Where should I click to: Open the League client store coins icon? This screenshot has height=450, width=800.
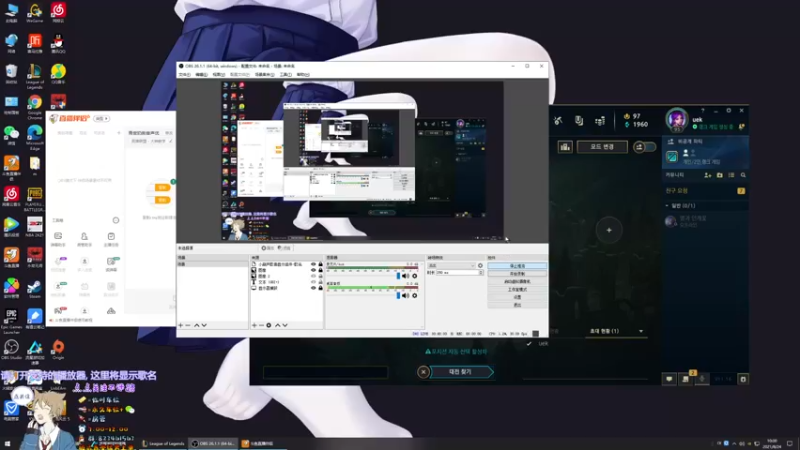(x=599, y=120)
